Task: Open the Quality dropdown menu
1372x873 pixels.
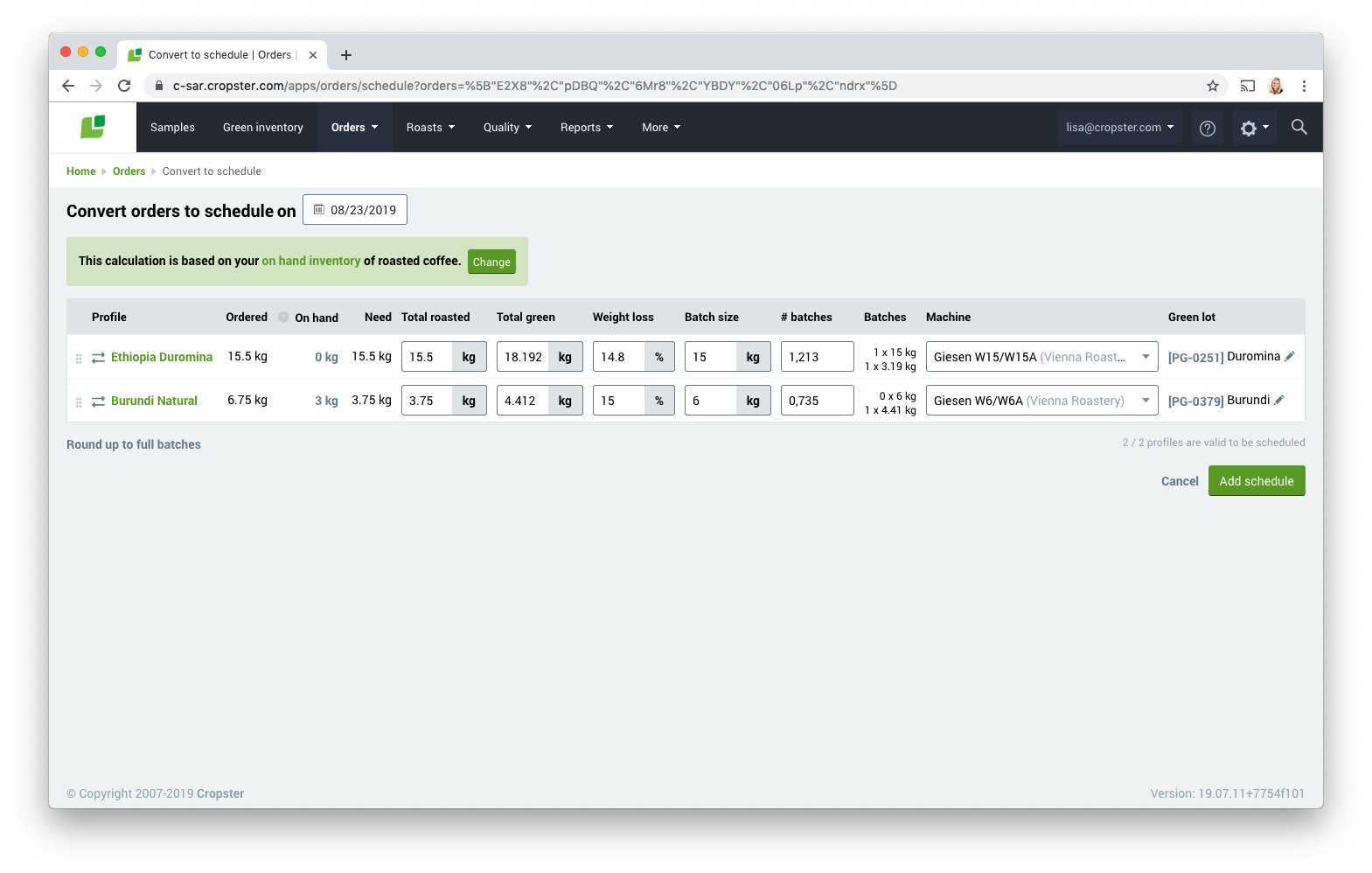Action: click(x=508, y=127)
